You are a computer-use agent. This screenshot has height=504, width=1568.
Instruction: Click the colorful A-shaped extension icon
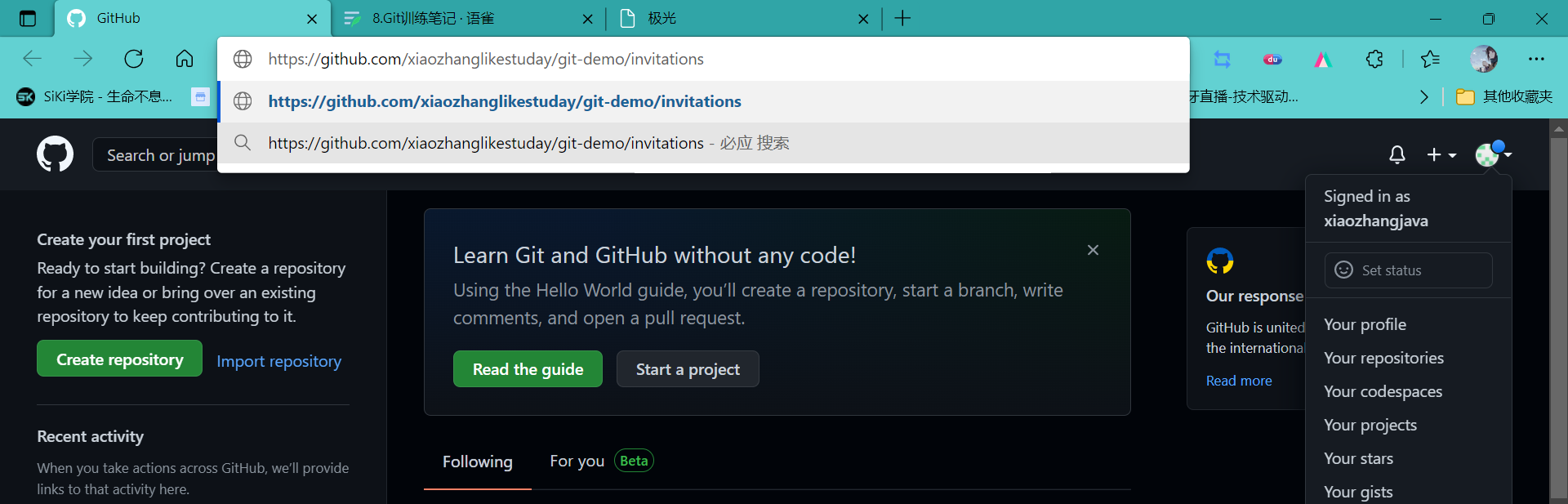1323,59
